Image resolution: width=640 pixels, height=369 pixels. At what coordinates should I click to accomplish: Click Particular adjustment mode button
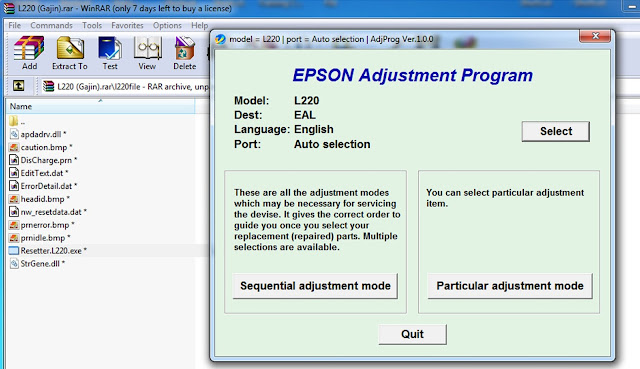pos(510,286)
